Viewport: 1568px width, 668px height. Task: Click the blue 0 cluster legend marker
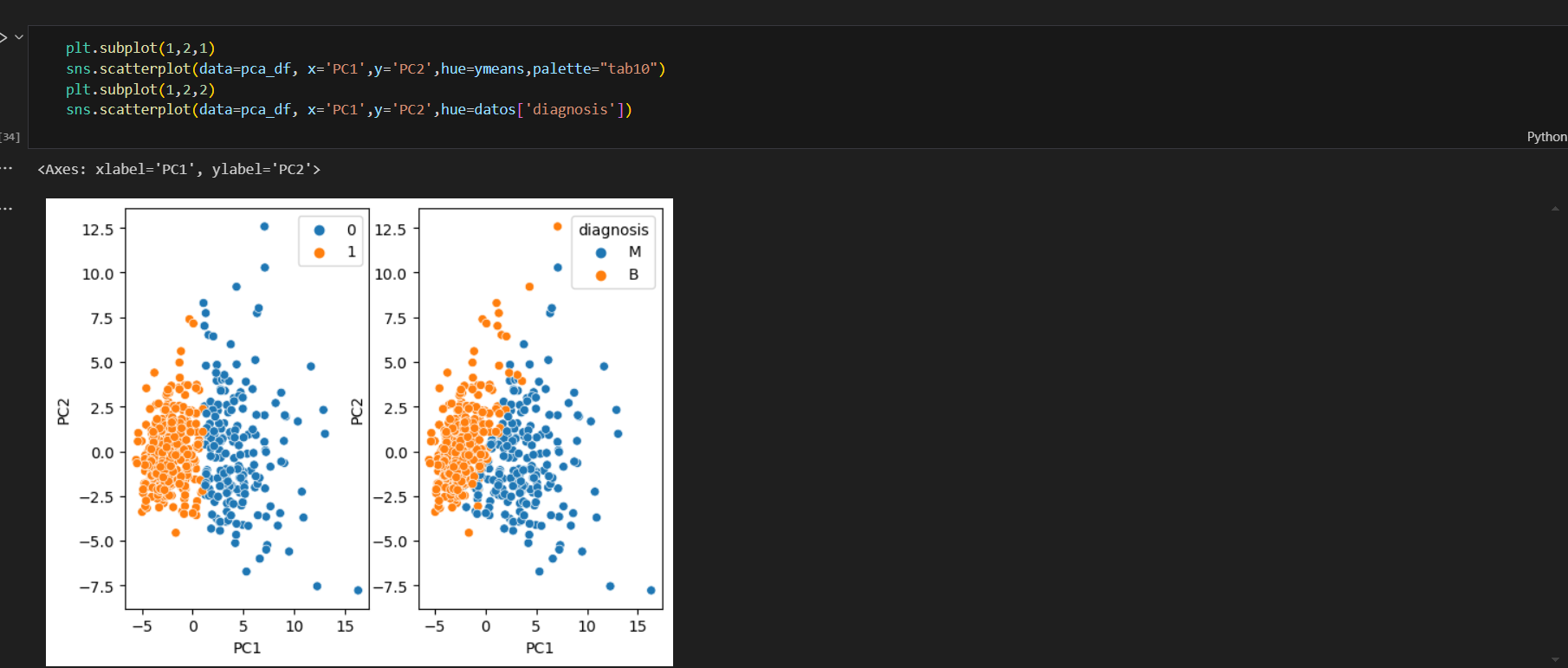[320, 230]
